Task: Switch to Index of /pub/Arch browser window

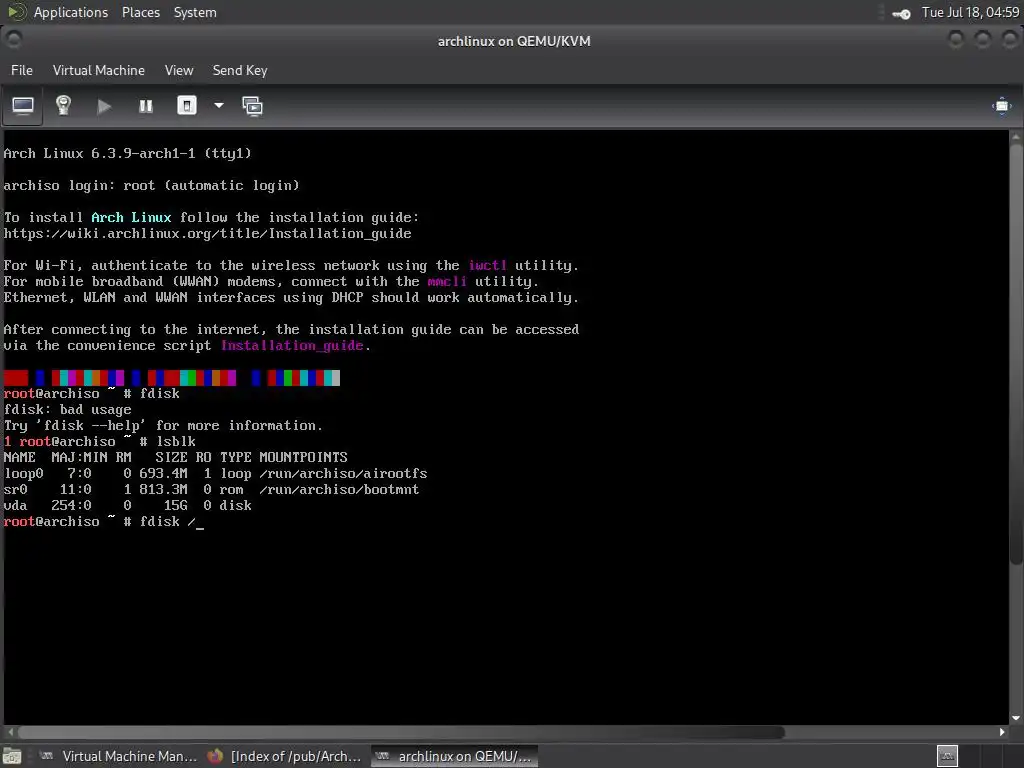Action: coord(285,756)
